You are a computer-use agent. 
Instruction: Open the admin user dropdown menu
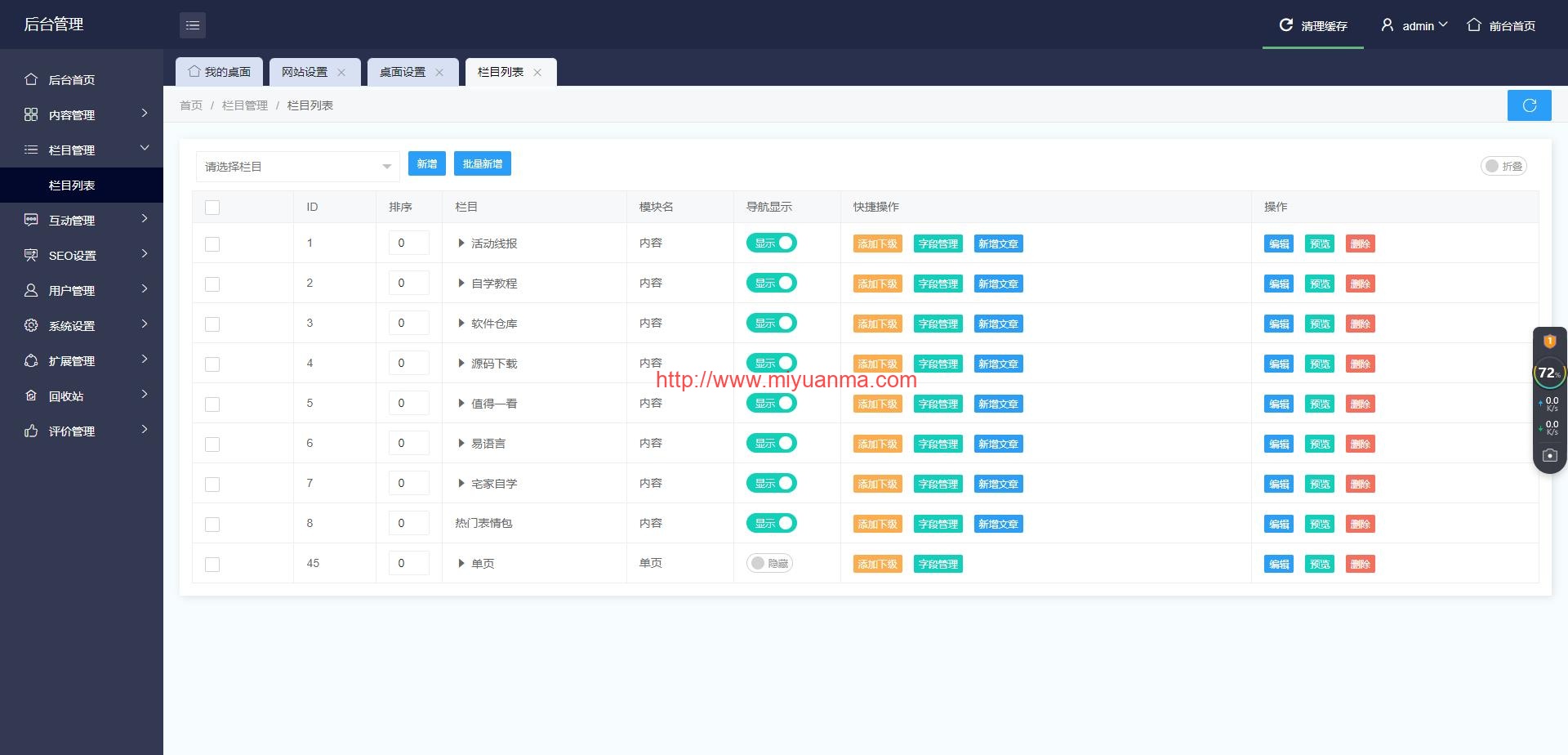(x=1424, y=26)
